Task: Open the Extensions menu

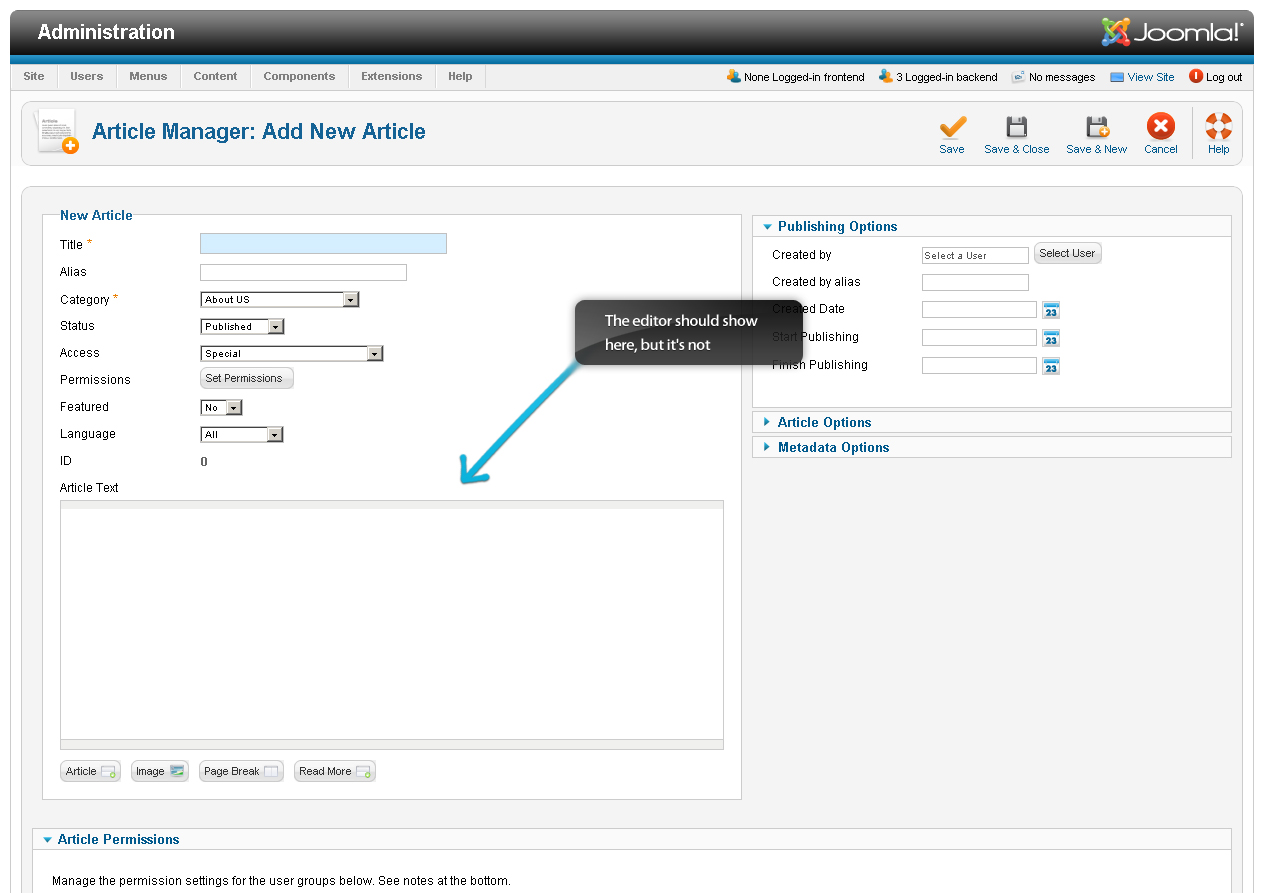Action: point(392,76)
